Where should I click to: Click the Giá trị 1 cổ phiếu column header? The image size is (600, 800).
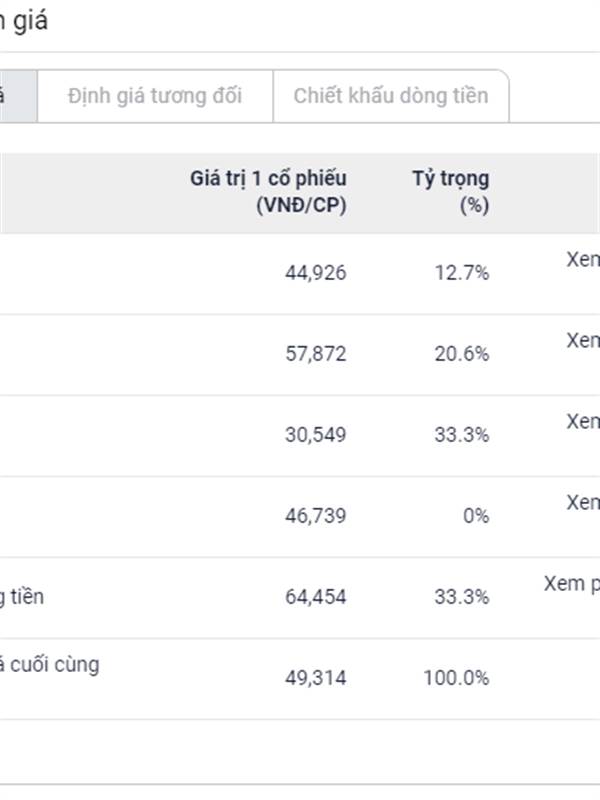click(268, 192)
